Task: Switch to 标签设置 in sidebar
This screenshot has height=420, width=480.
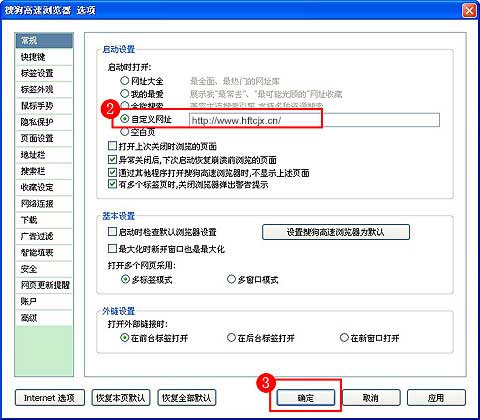Action: pos(44,73)
